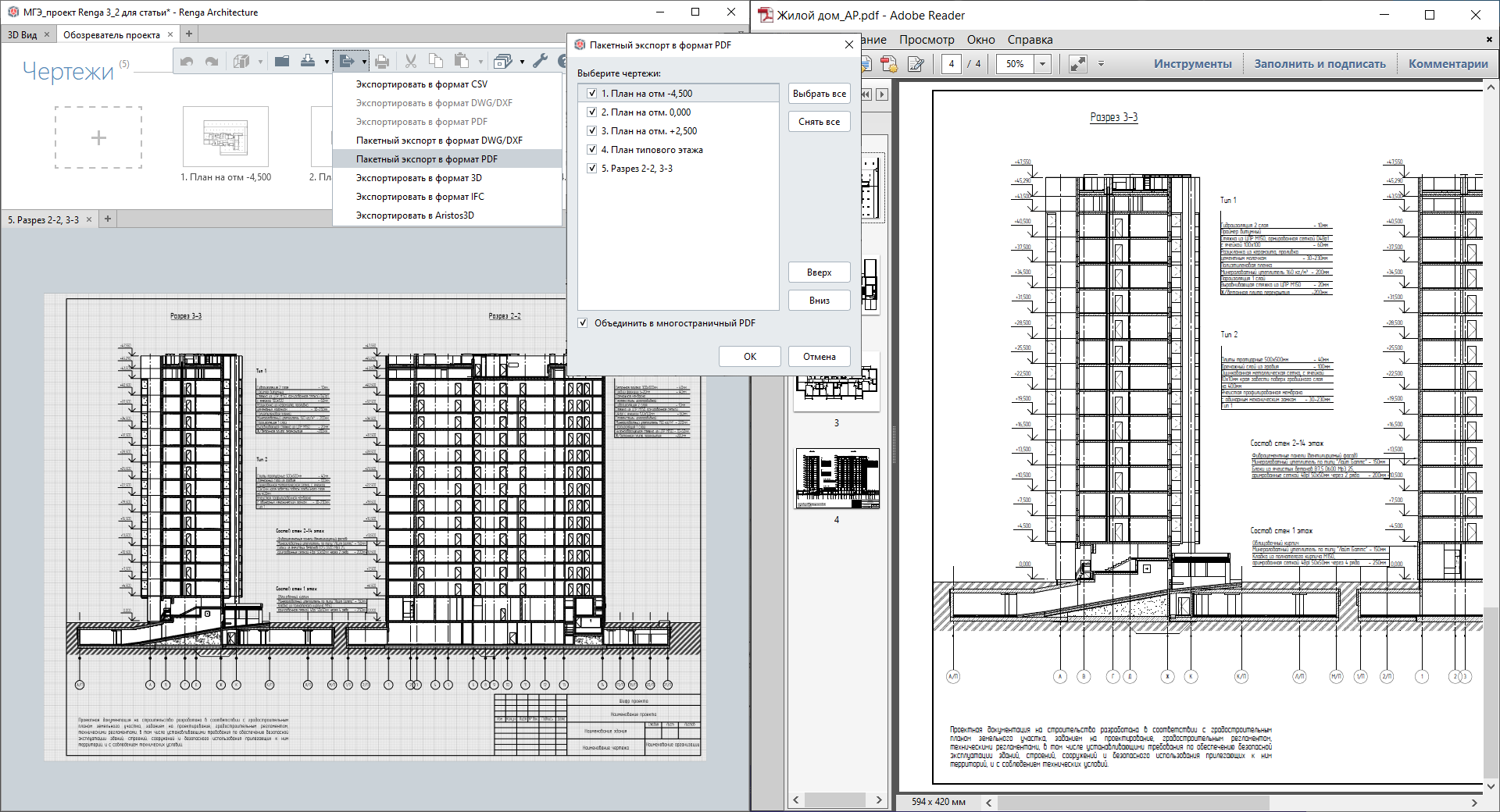Click the copy icon in Renga toolbar
Screen dimensions: 1500x812
436,62
